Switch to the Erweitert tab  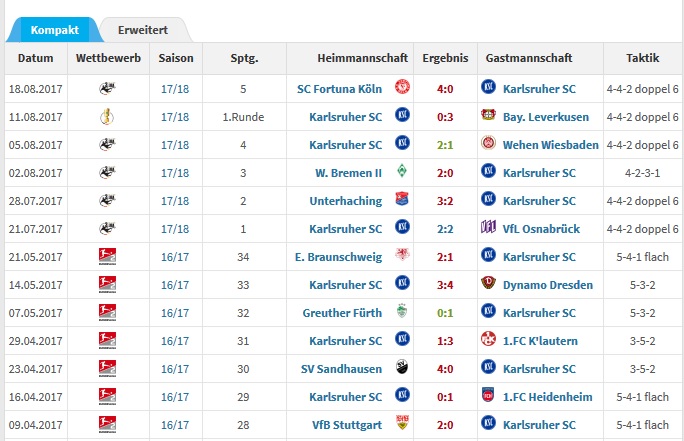(x=143, y=30)
